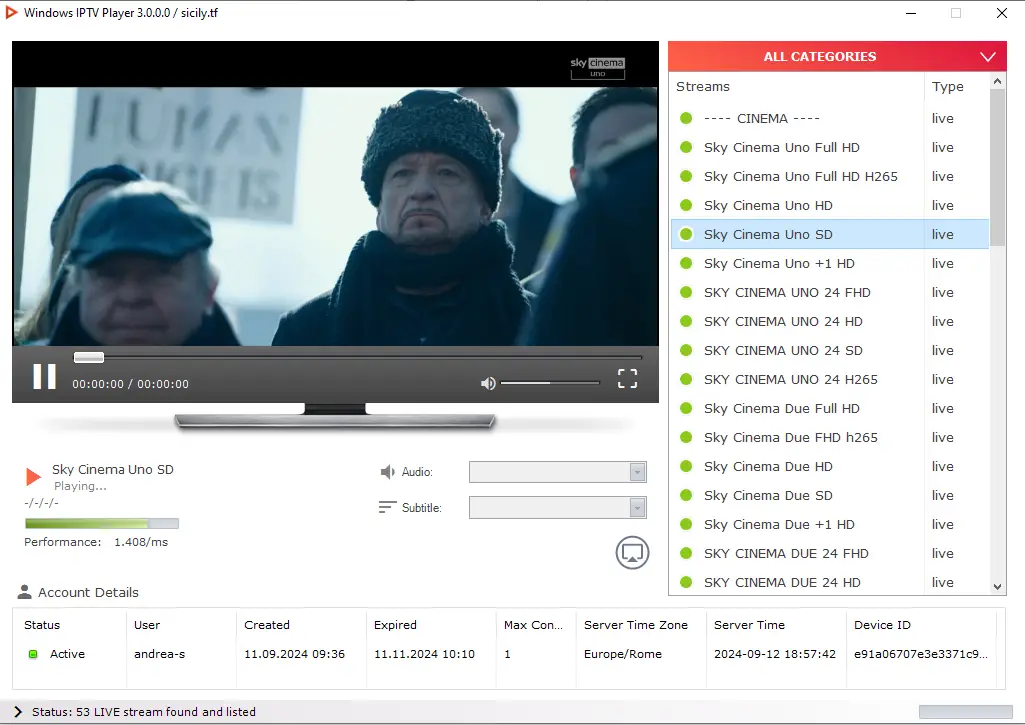Screen dimensions: 1025x725
Task: Click the video preview frame
Action: (335, 194)
